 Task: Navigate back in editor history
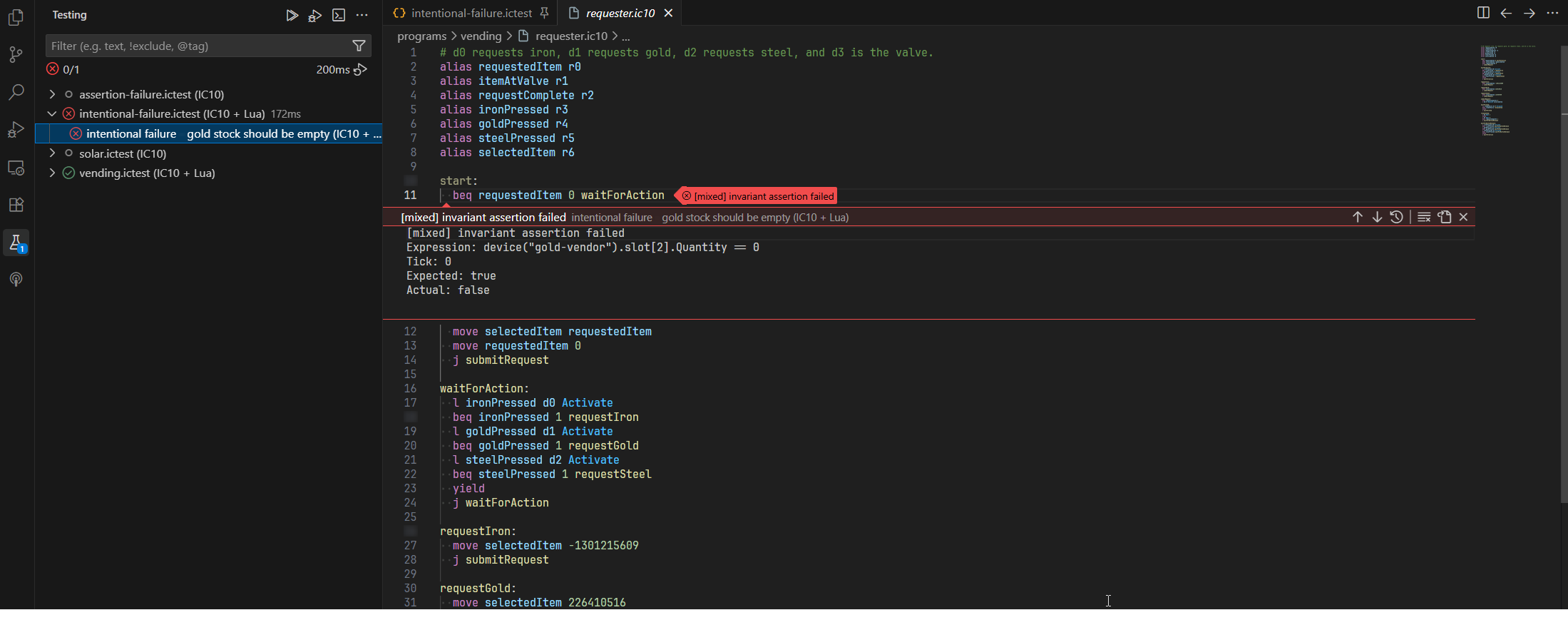tap(1506, 13)
